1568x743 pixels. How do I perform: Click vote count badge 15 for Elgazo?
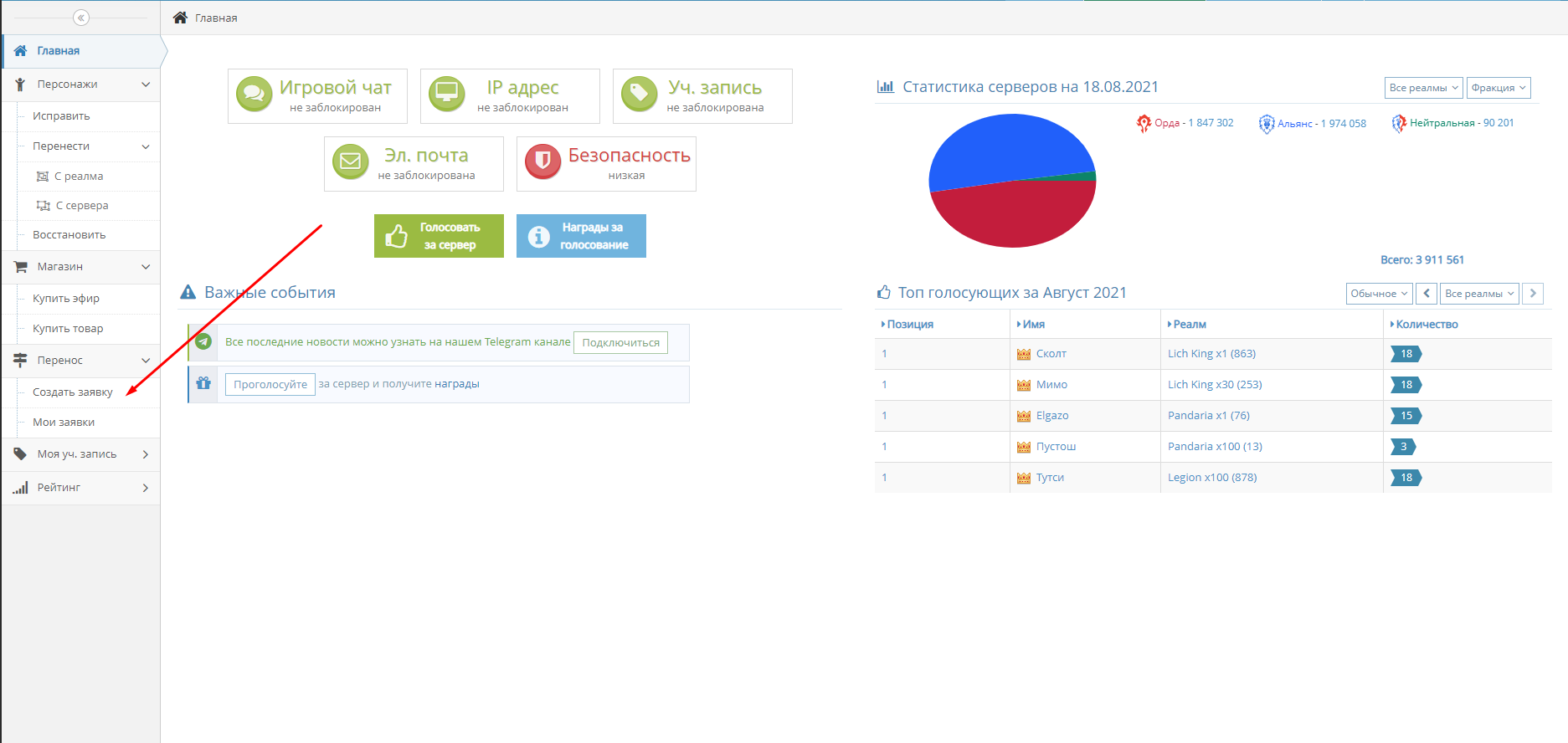(x=1406, y=416)
